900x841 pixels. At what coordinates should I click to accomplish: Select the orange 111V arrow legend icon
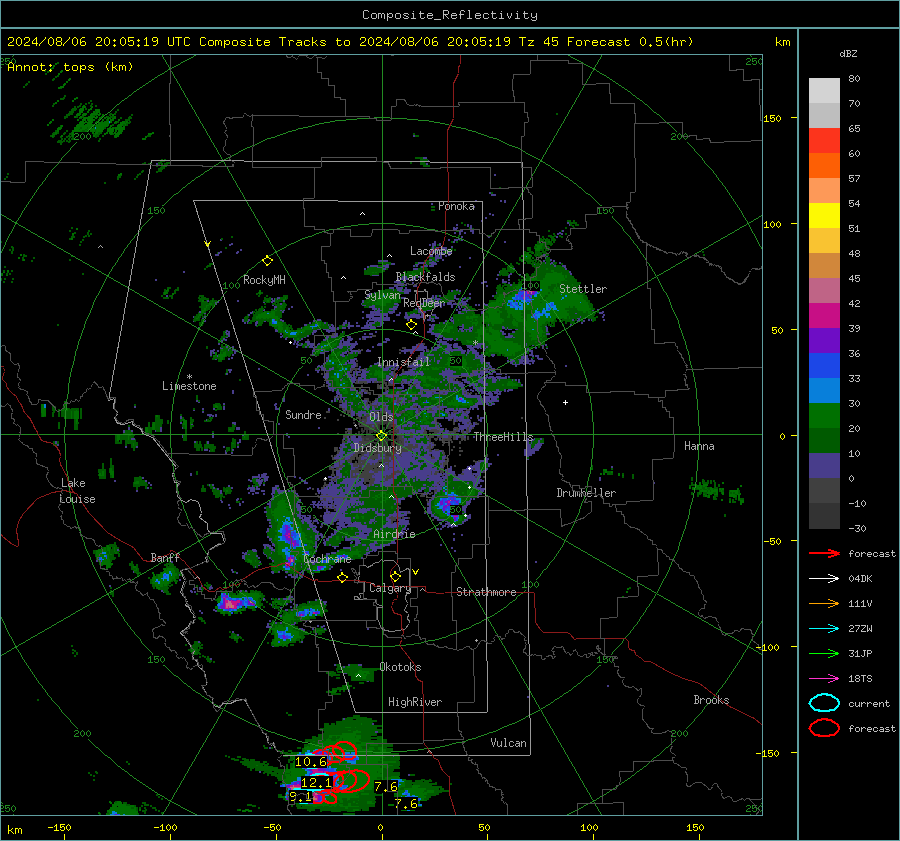824,603
